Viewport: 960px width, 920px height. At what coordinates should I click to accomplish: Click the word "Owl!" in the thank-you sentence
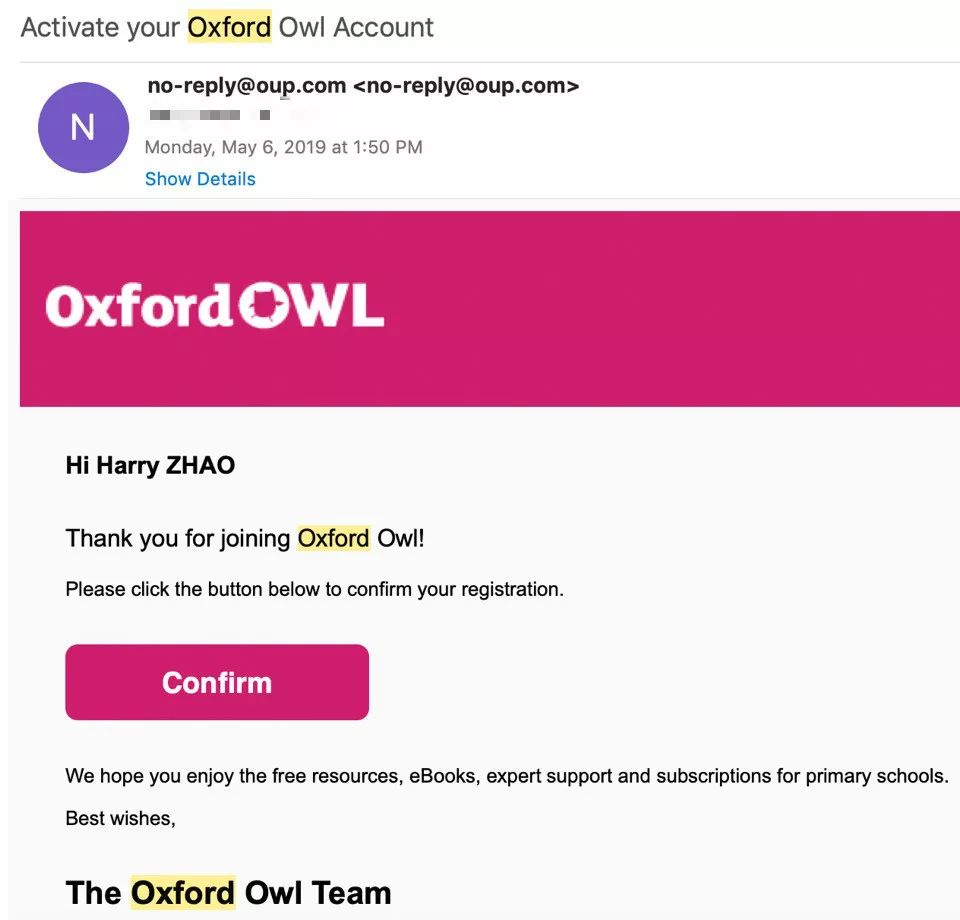click(401, 538)
